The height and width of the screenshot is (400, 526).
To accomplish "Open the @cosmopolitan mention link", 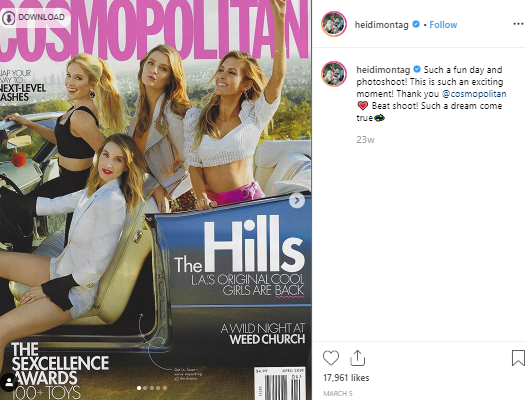I will pyautogui.click(x=474, y=94).
